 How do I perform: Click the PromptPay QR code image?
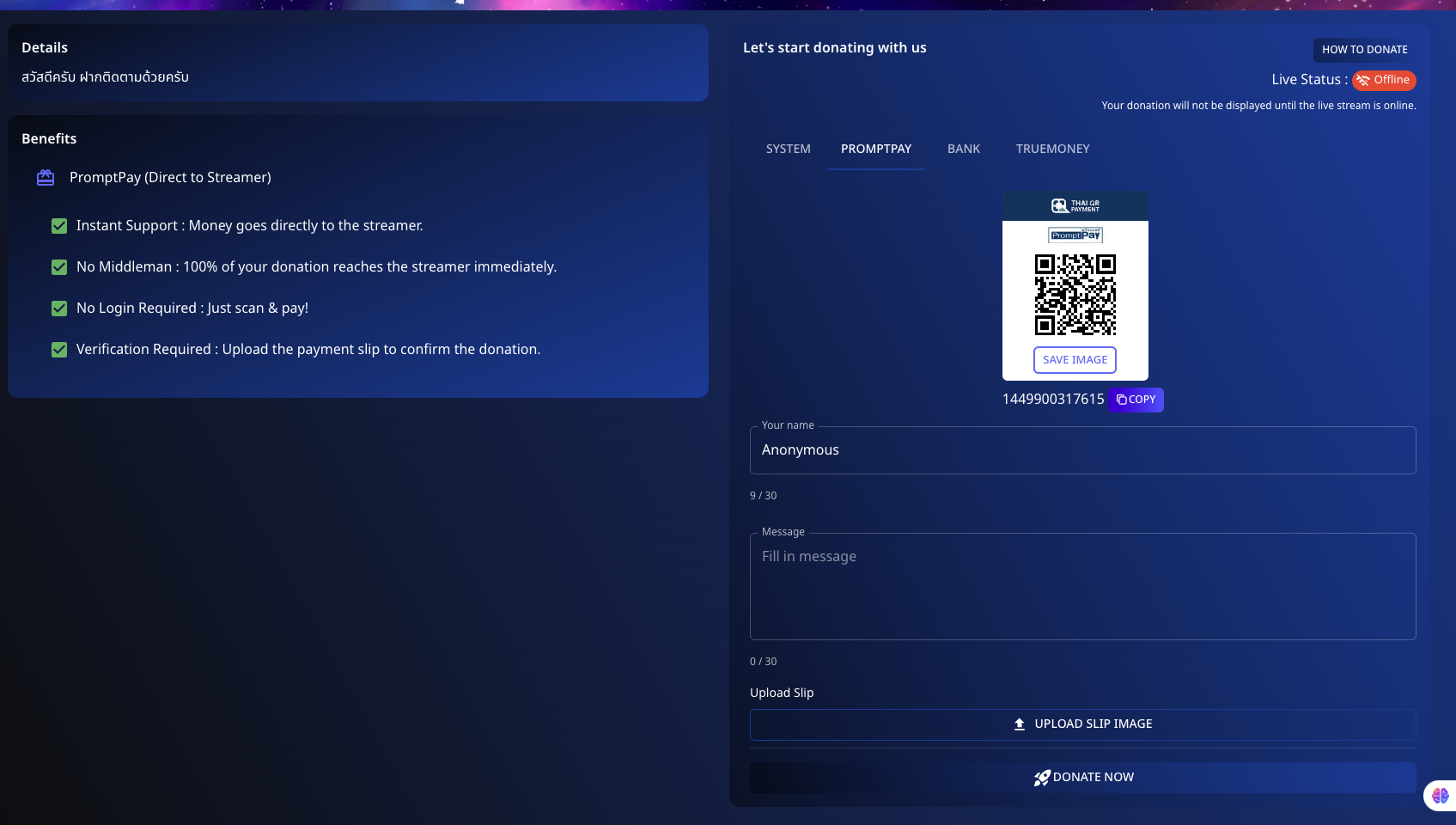[1075, 295]
